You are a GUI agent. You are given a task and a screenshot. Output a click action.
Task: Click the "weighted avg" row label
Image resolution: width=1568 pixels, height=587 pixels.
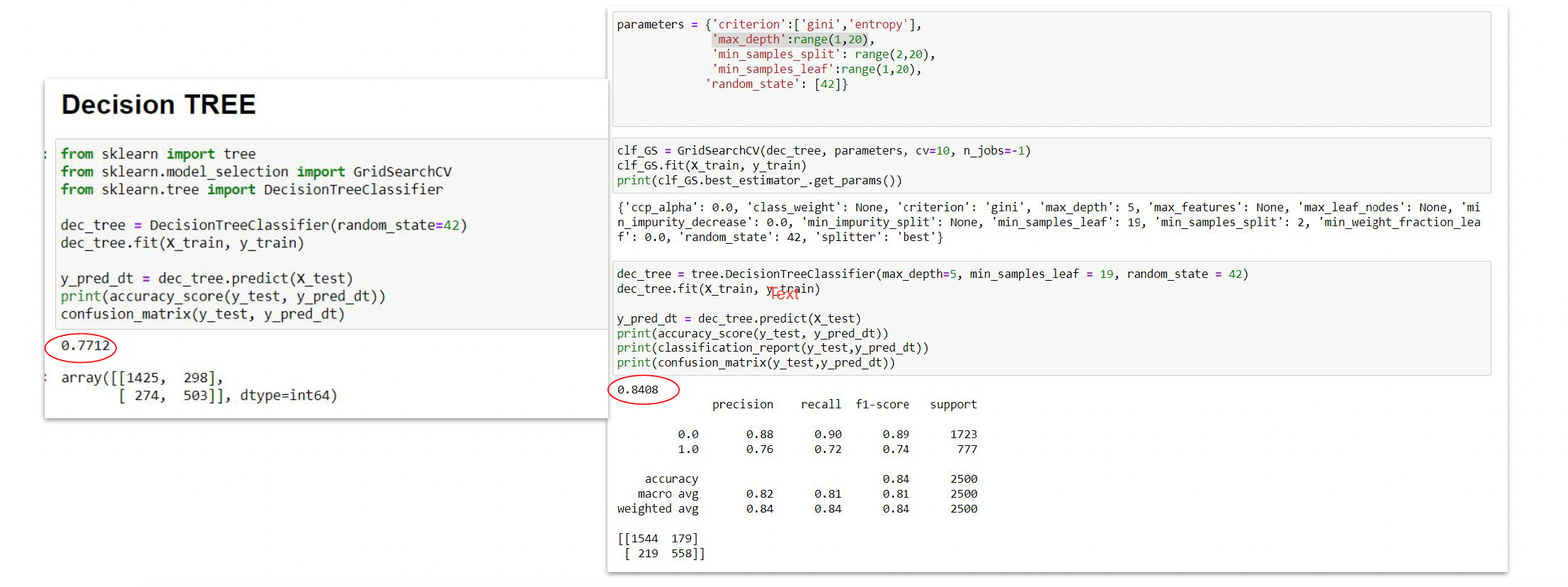pos(658,509)
